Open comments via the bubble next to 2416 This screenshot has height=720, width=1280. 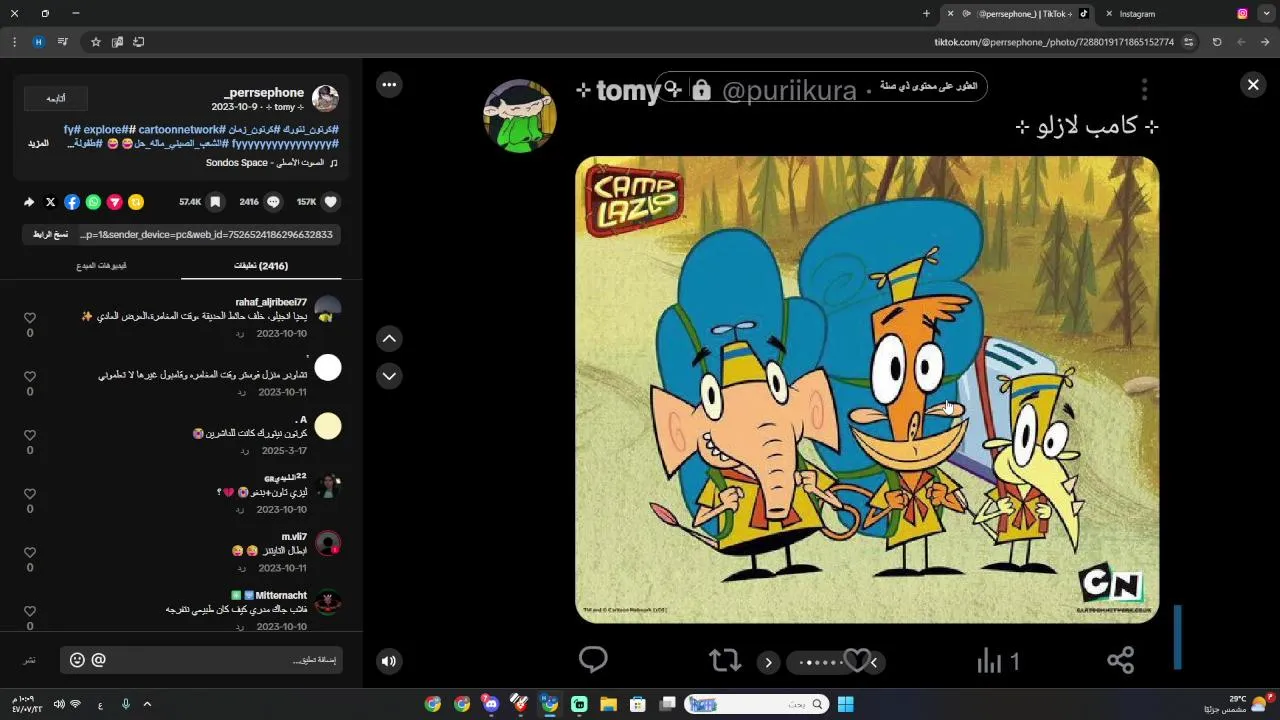(x=273, y=202)
